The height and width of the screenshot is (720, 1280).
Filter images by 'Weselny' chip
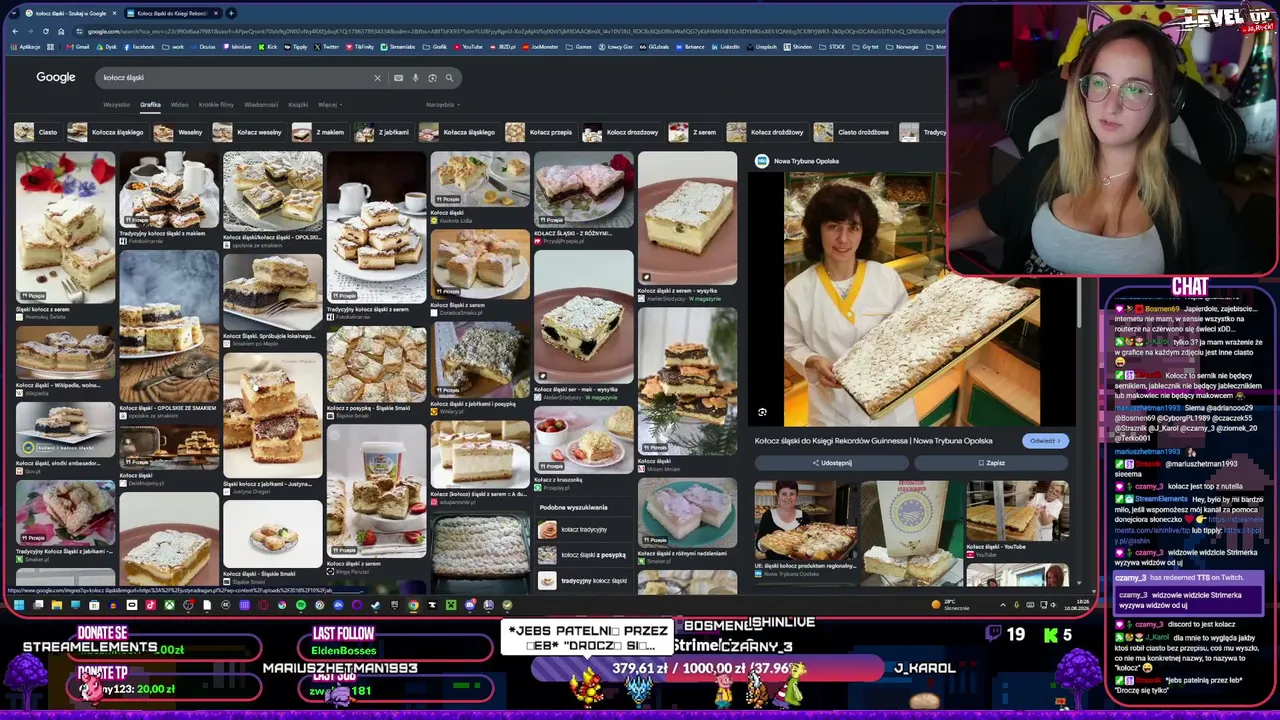(180, 132)
